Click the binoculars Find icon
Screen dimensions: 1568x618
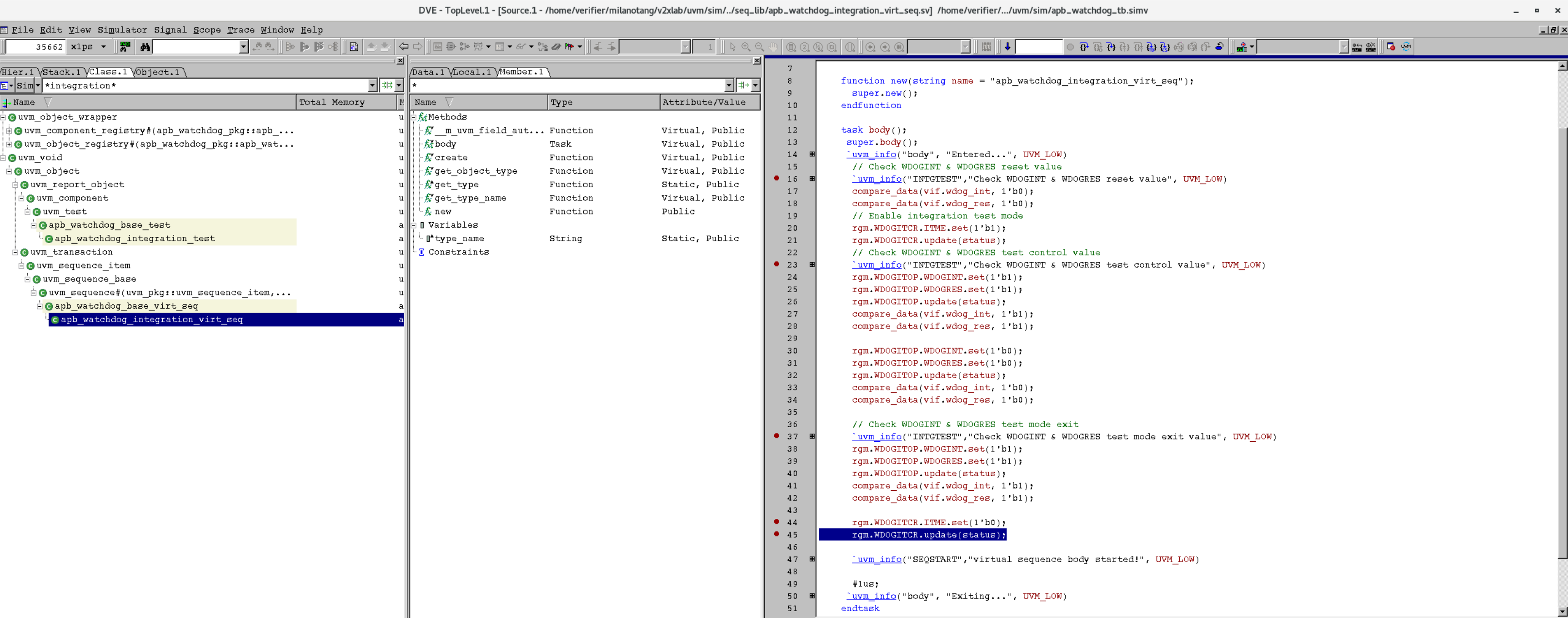[145, 47]
